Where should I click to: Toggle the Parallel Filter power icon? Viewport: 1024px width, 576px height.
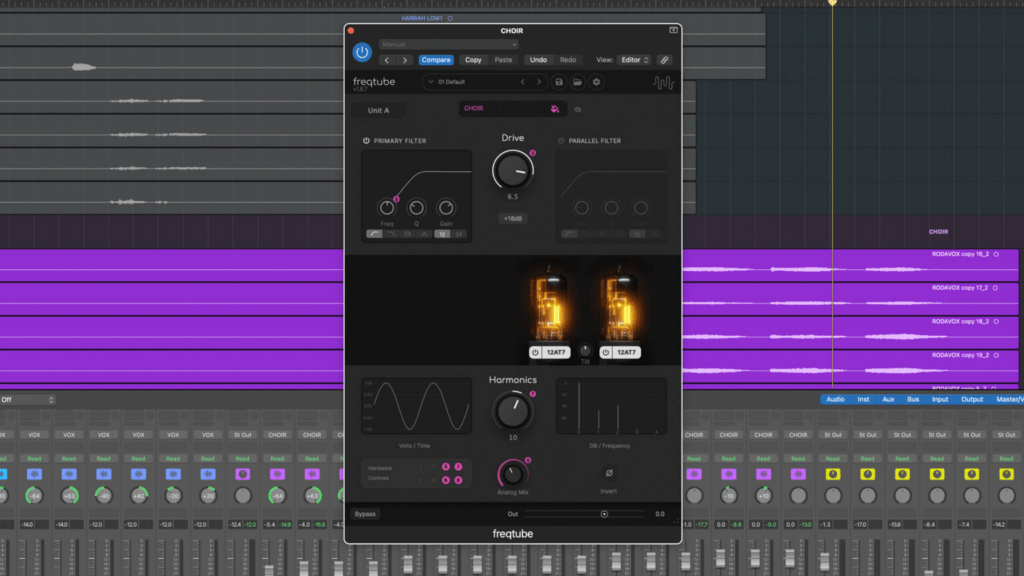[x=561, y=140]
